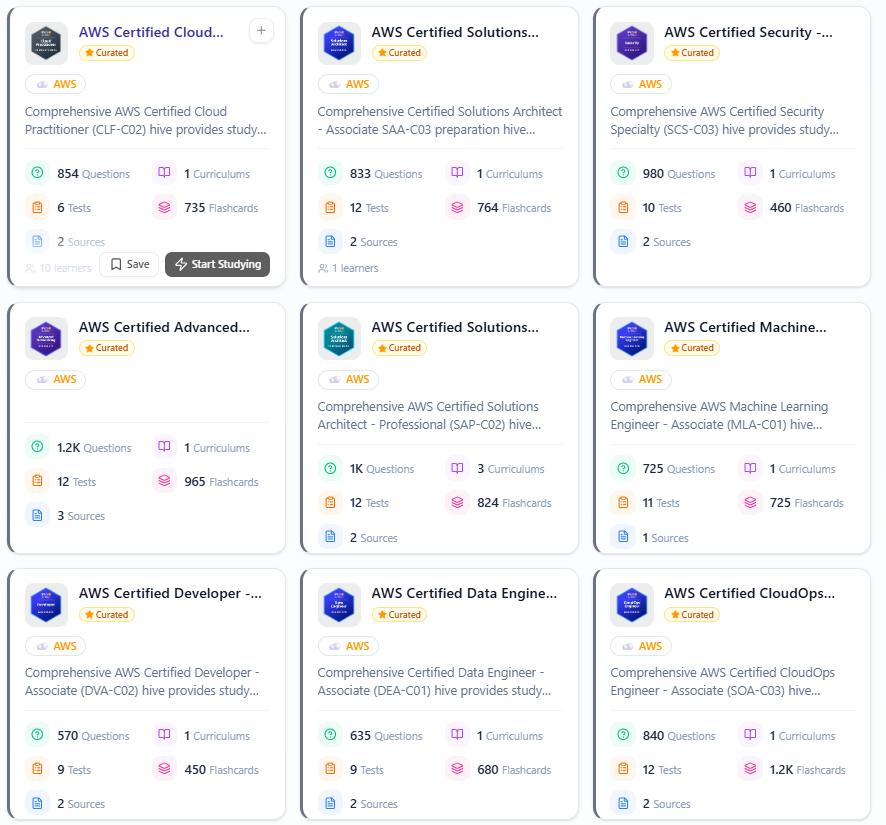Click the Cloud Practitioner badge thumbnail

point(46,43)
